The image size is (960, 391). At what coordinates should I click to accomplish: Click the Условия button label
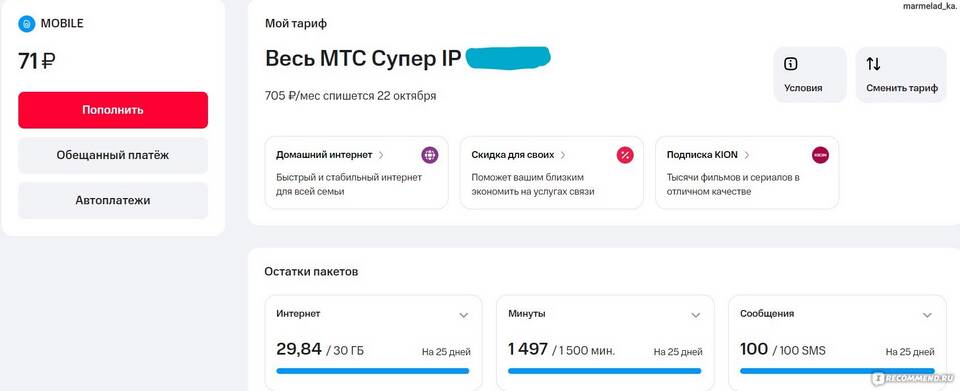point(803,88)
